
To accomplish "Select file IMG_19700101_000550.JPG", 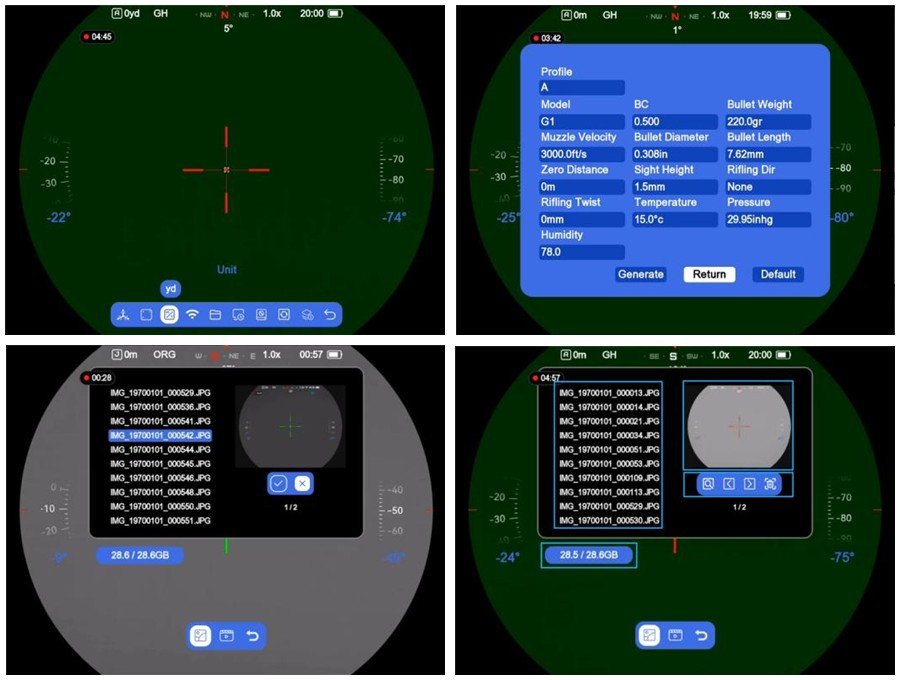I will click(x=160, y=507).
